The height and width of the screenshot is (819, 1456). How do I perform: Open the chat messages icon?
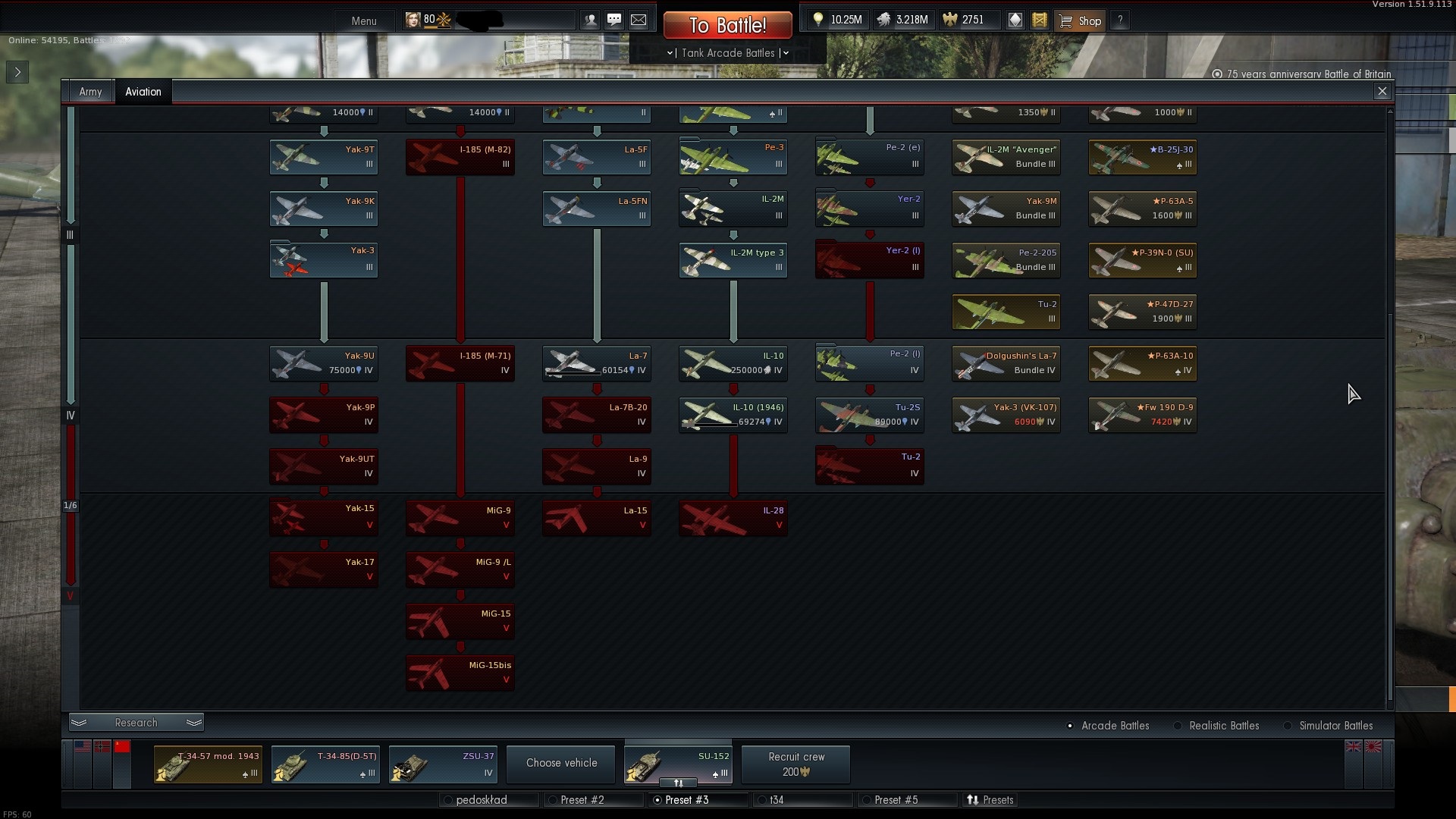pos(614,20)
